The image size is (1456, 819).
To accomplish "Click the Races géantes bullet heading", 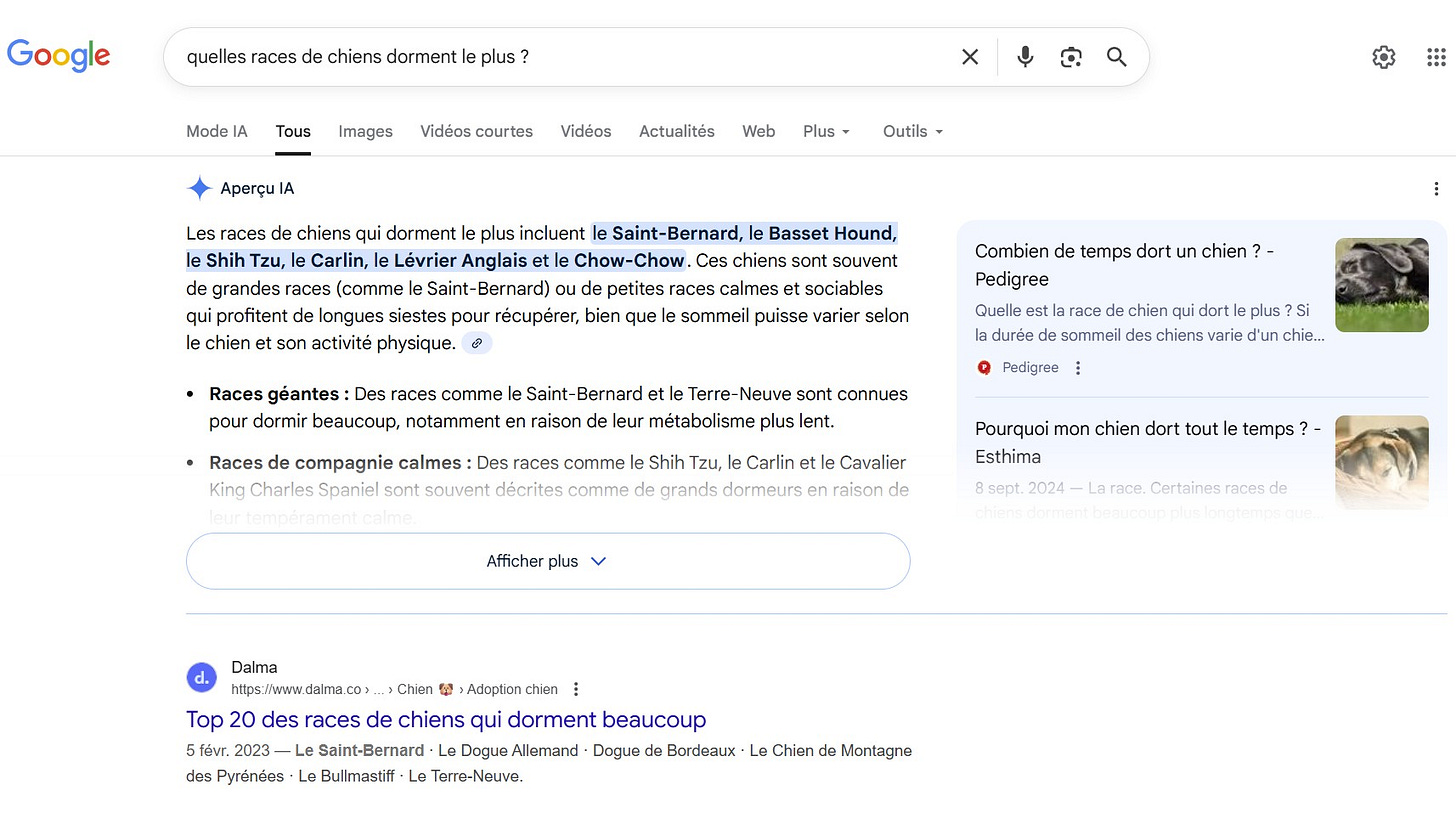I will tap(279, 394).
